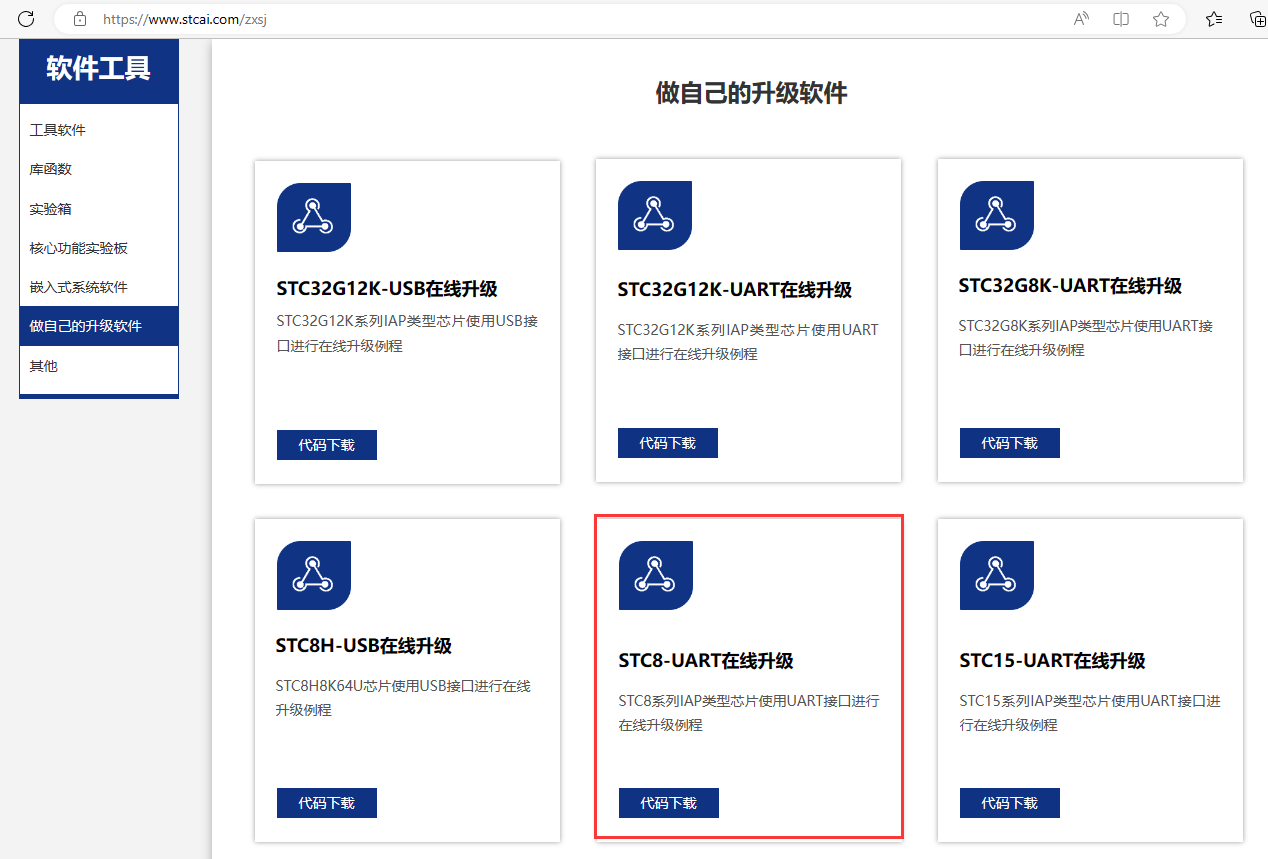Screen dimensions: 1268x859
Task: Click the STC8H-USB在线升级 title
Action: tap(364, 646)
